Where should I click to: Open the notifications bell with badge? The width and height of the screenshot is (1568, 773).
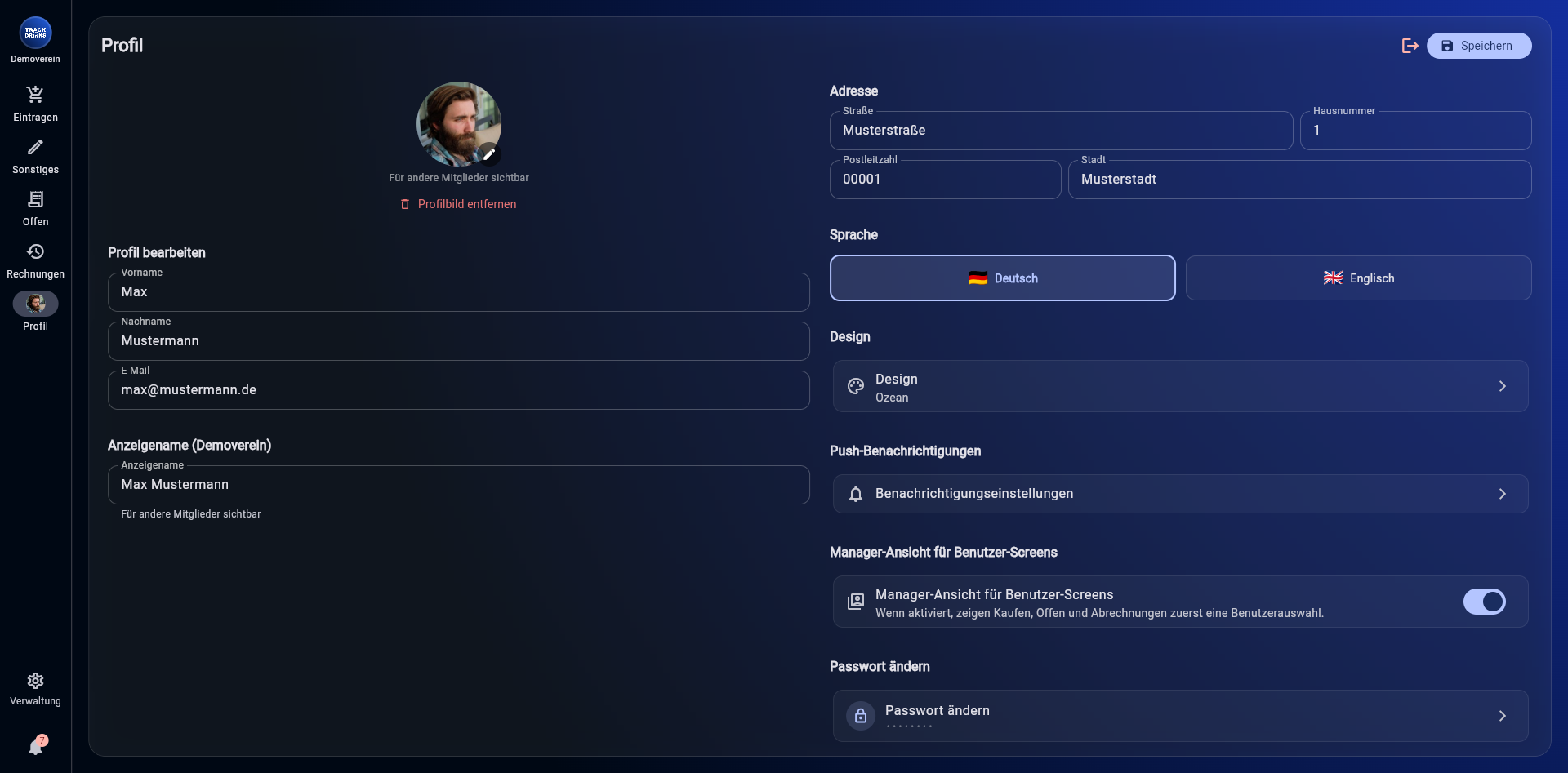pos(37,744)
